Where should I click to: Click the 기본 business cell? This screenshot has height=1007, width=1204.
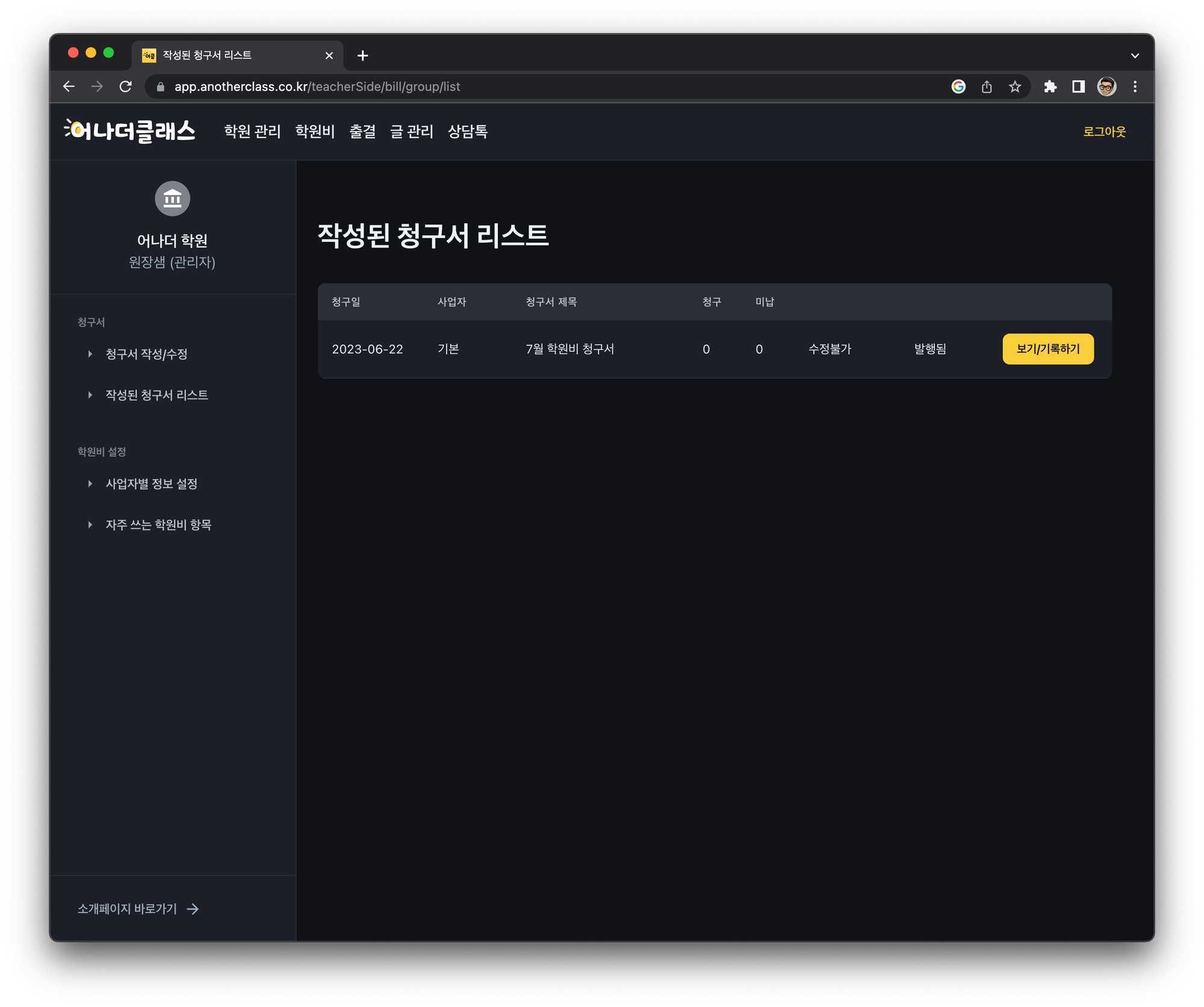pos(448,349)
